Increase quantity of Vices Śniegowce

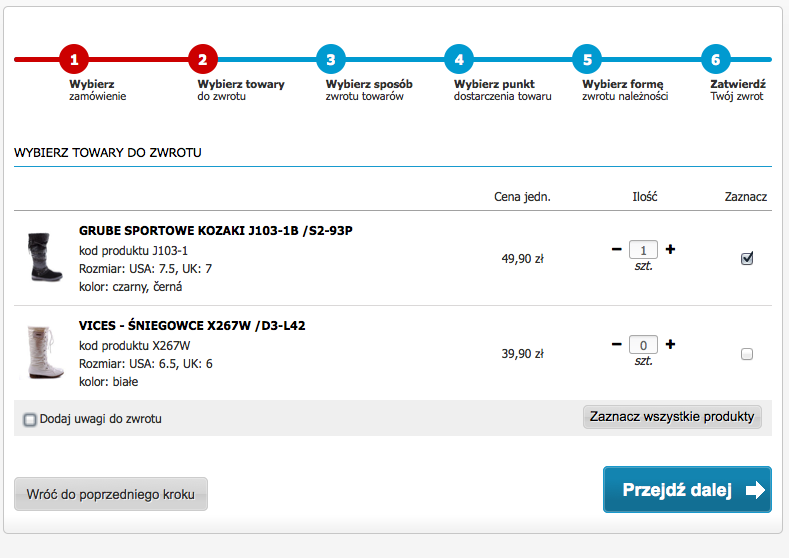click(x=670, y=344)
